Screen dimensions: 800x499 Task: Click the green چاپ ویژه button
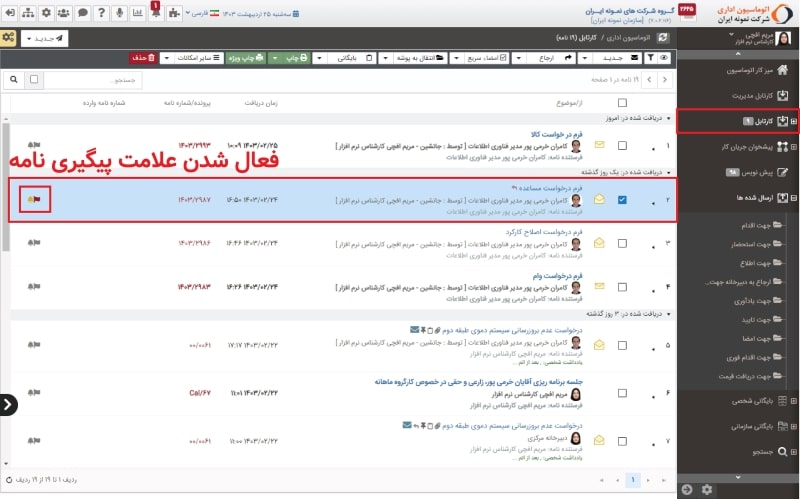(246, 58)
